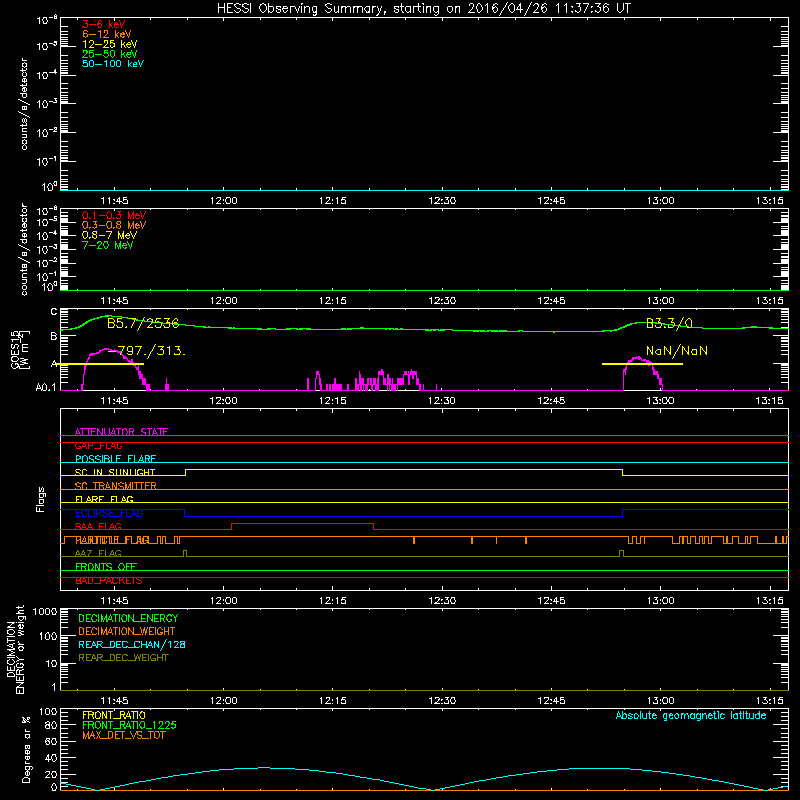
Task: Select the 0.1-0.3 MeV legend label
Action: coord(114,215)
